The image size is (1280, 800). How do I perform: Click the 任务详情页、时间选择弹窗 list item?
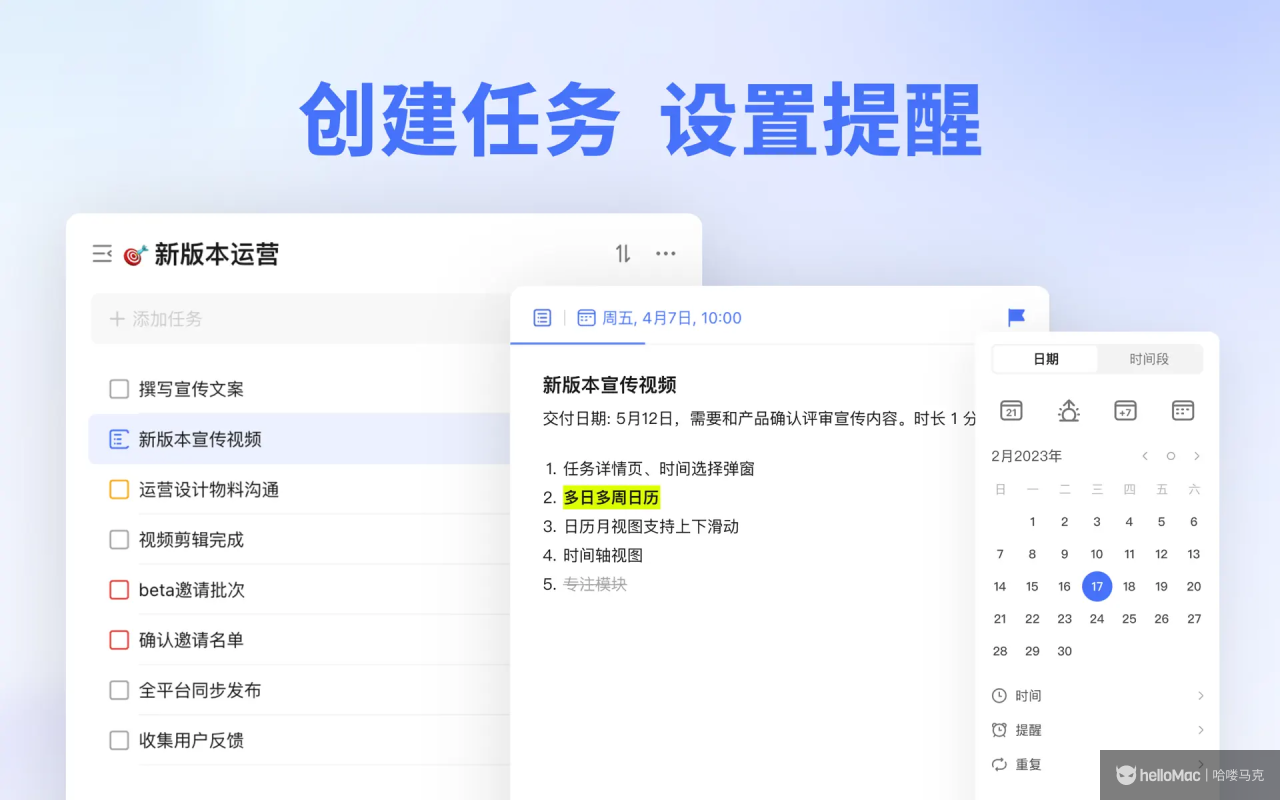coord(658,468)
